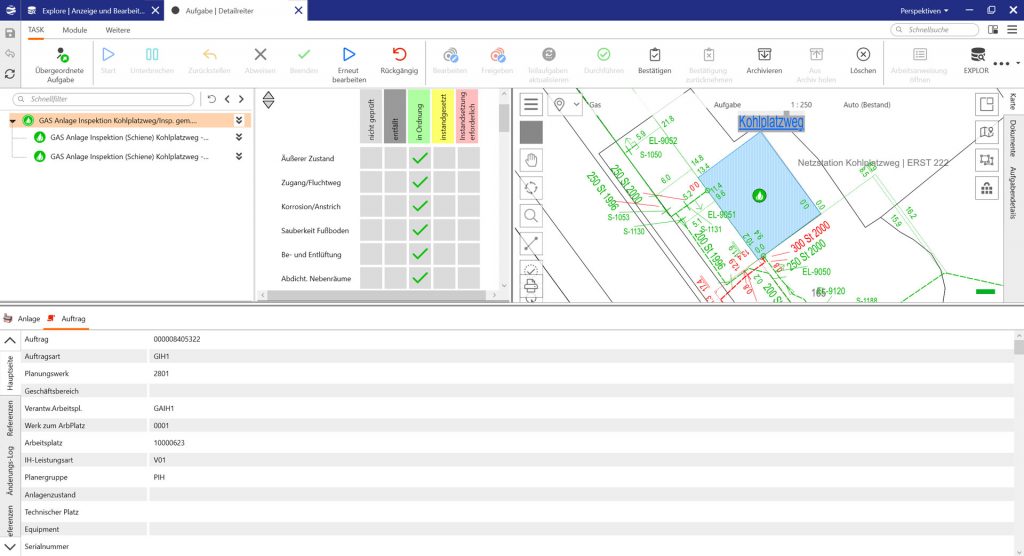Image resolution: width=1024 pixels, height=556 pixels.
Task: Mark Äußerer Zustand as nicht geprüft
Action: point(371,158)
